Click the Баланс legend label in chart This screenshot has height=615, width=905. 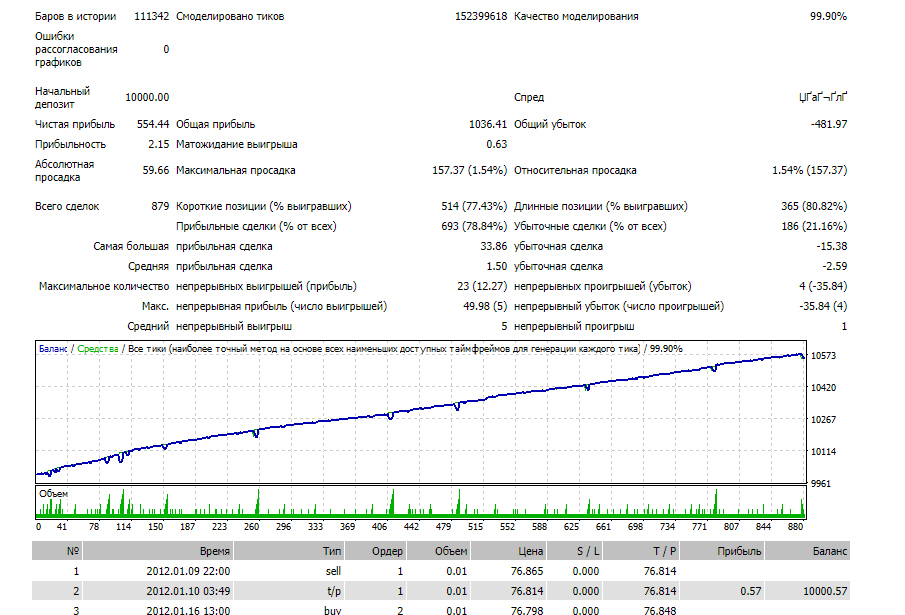53,349
